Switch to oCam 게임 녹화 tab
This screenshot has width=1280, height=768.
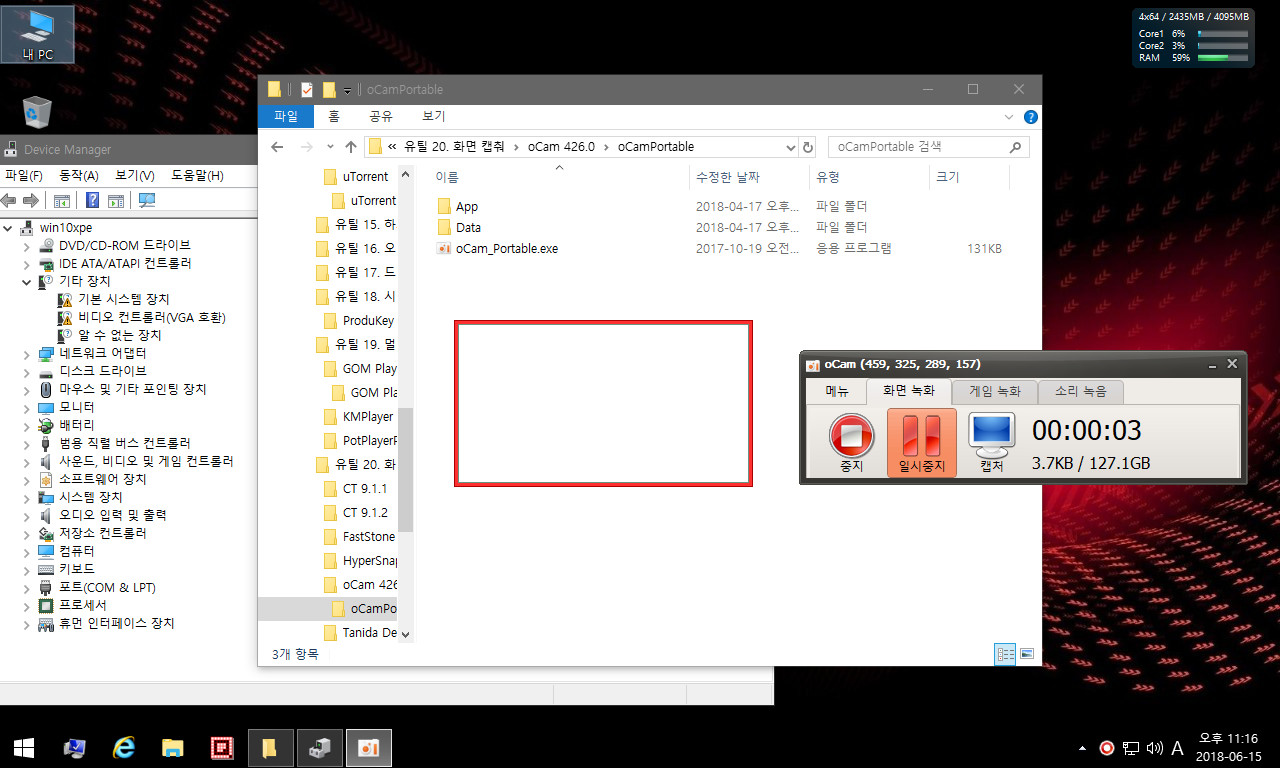(x=995, y=391)
